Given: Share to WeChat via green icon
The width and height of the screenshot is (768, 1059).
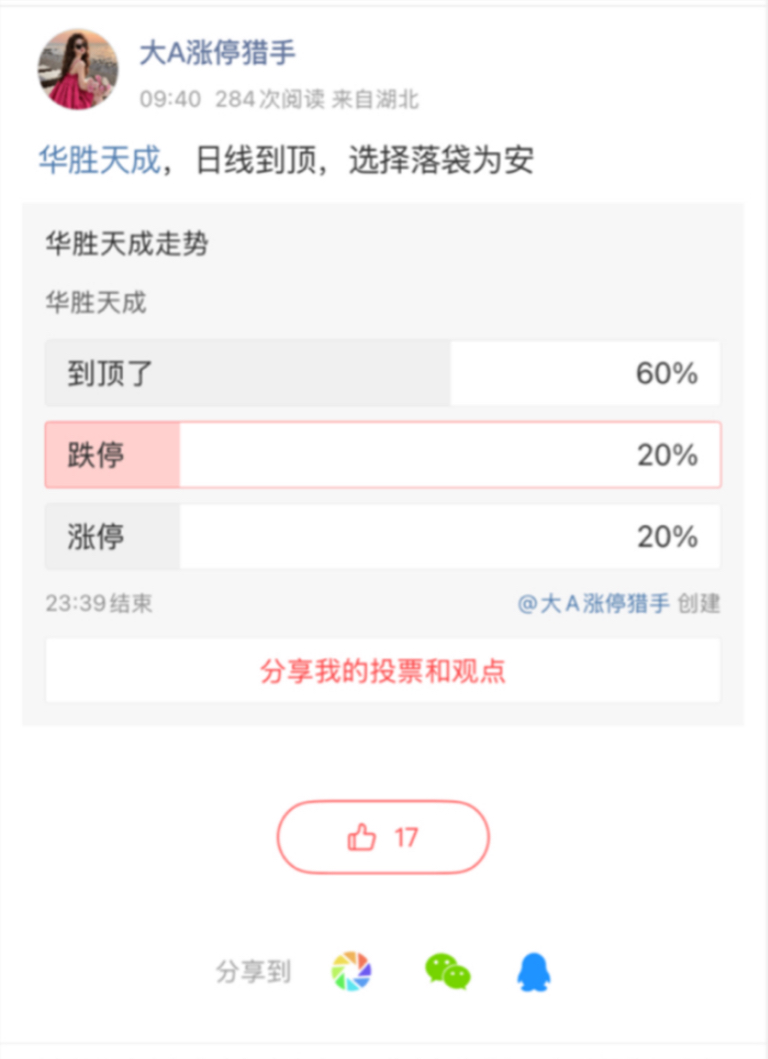Looking at the screenshot, I should pyautogui.click(x=447, y=972).
